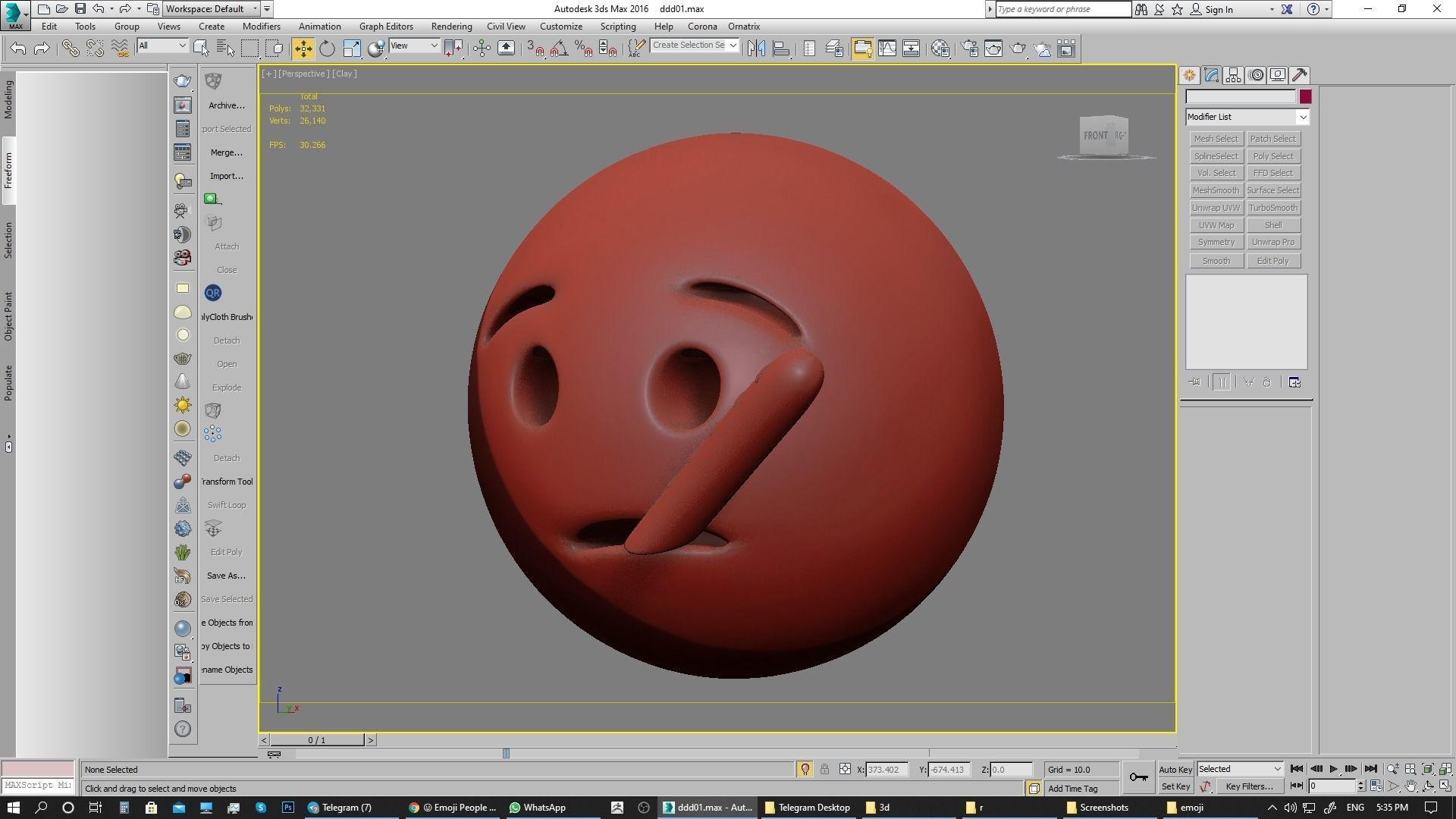Open Render Setup dialog
Viewport: 1456px width, 819px height.
tap(969, 49)
